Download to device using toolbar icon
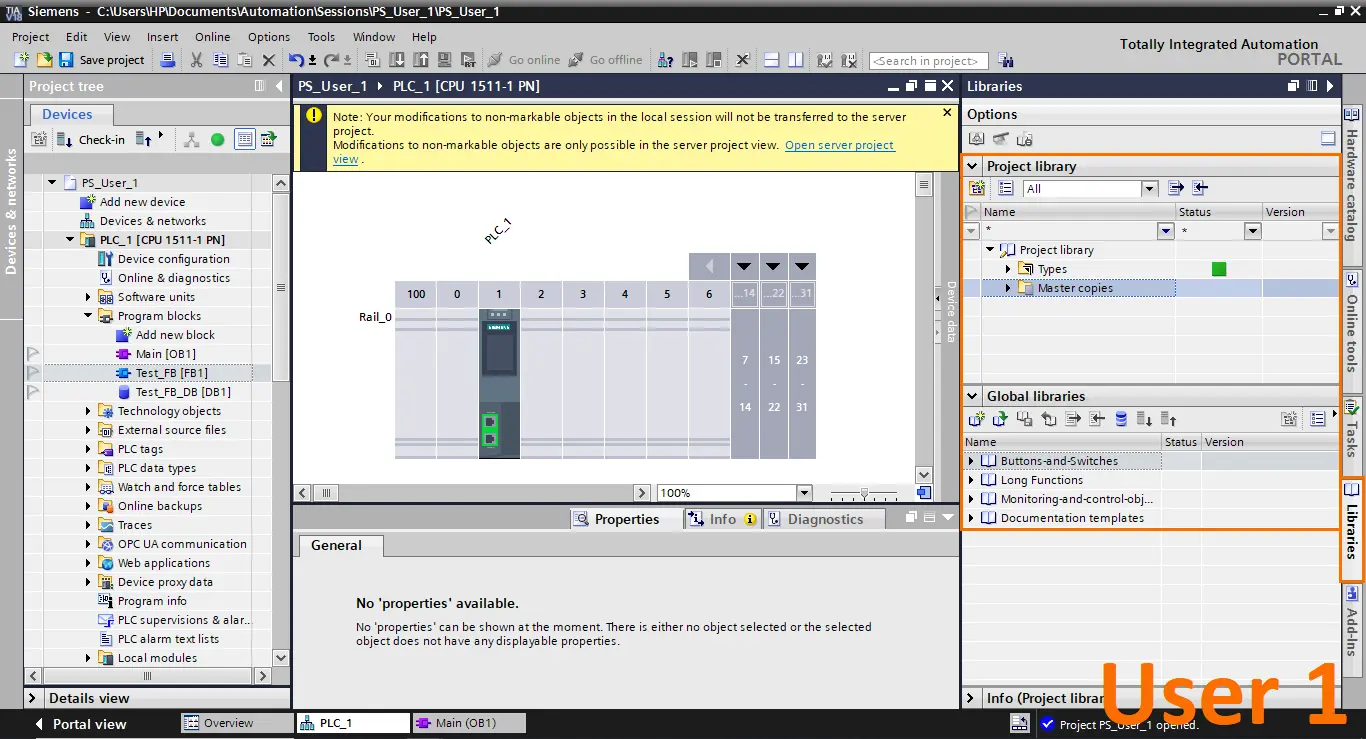This screenshot has height=739, width=1366. coord(398,60)
